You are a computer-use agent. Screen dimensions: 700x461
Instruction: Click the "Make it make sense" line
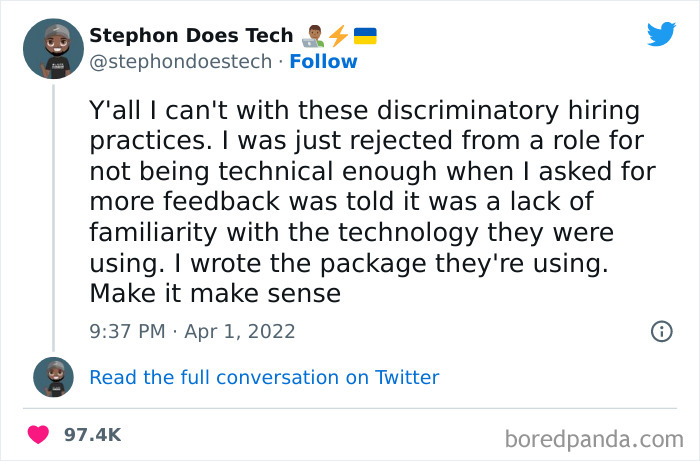click(x=215, y=294)
